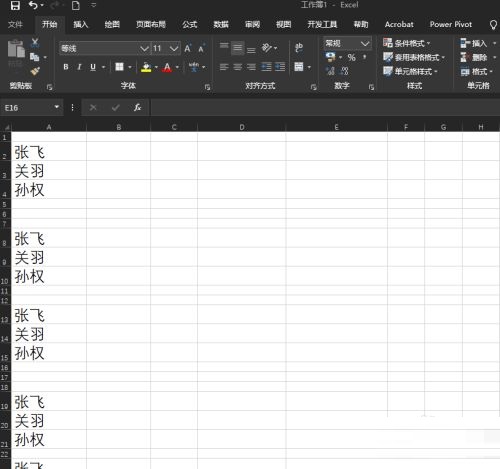Select column D header
Viewport: 500px width, 469px height.
pyautogui.click(x=242, y=127)
